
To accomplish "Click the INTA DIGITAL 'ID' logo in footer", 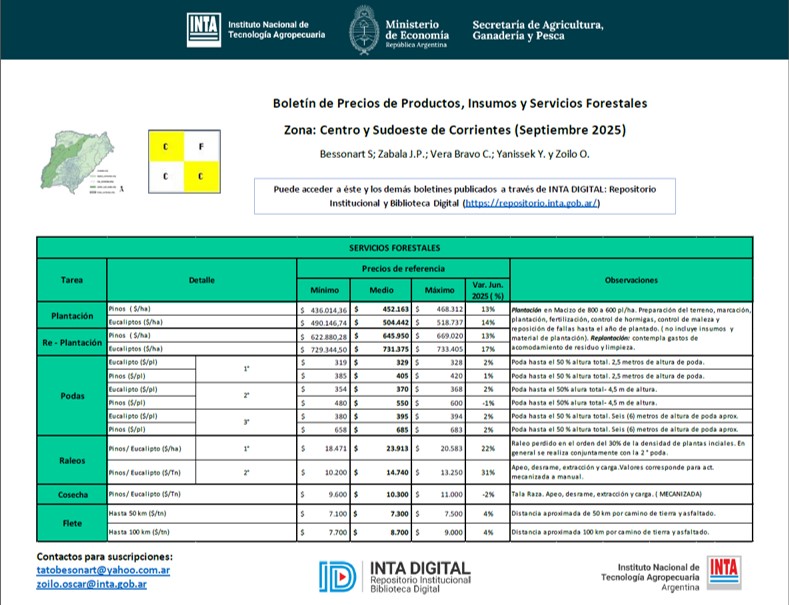I will click(337, 575).
